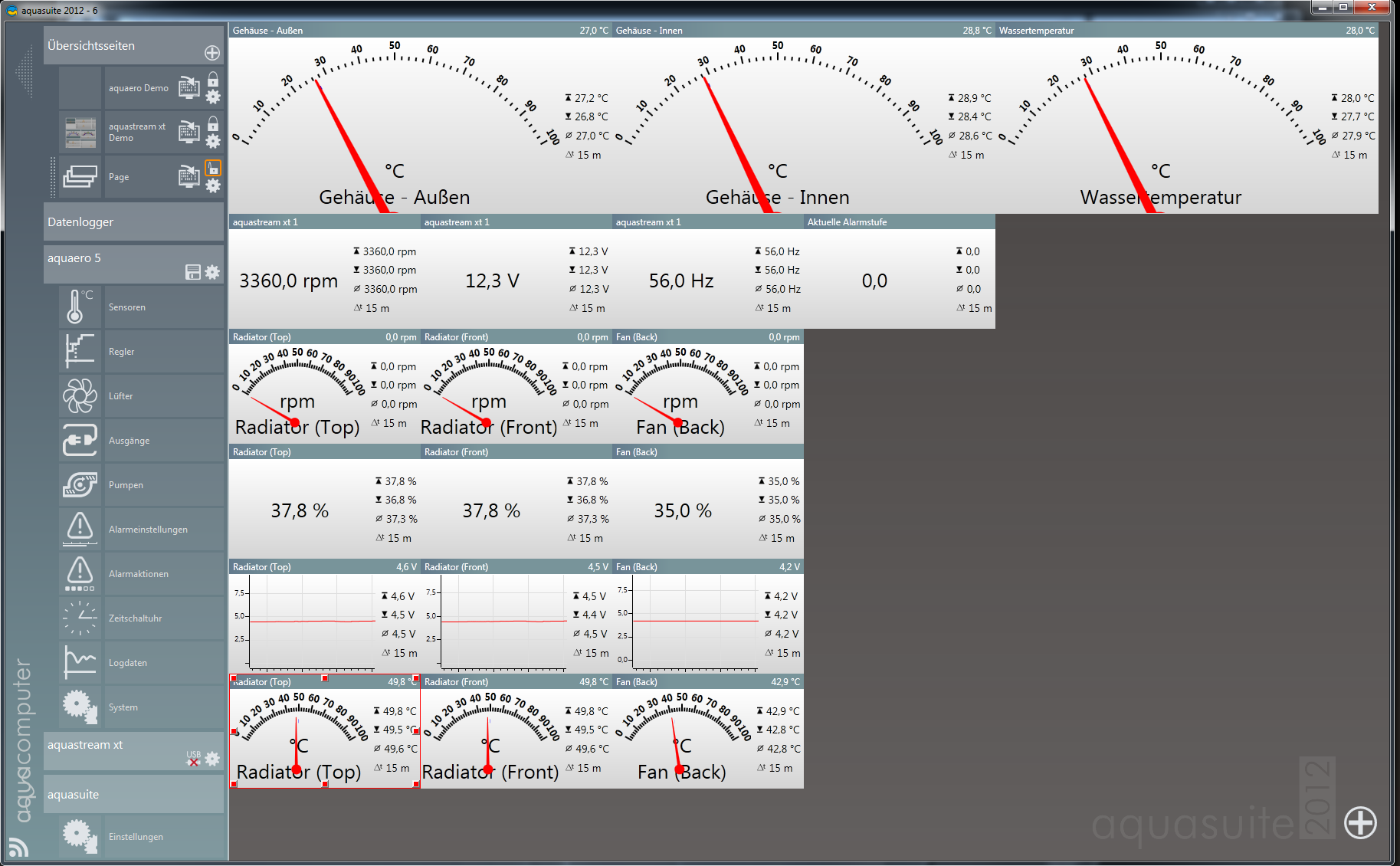Open the Zeitschaltuhr clock icon
The height and width of the screenshot is (866, 1400).
pyautogui.click(x=80, y=618)
